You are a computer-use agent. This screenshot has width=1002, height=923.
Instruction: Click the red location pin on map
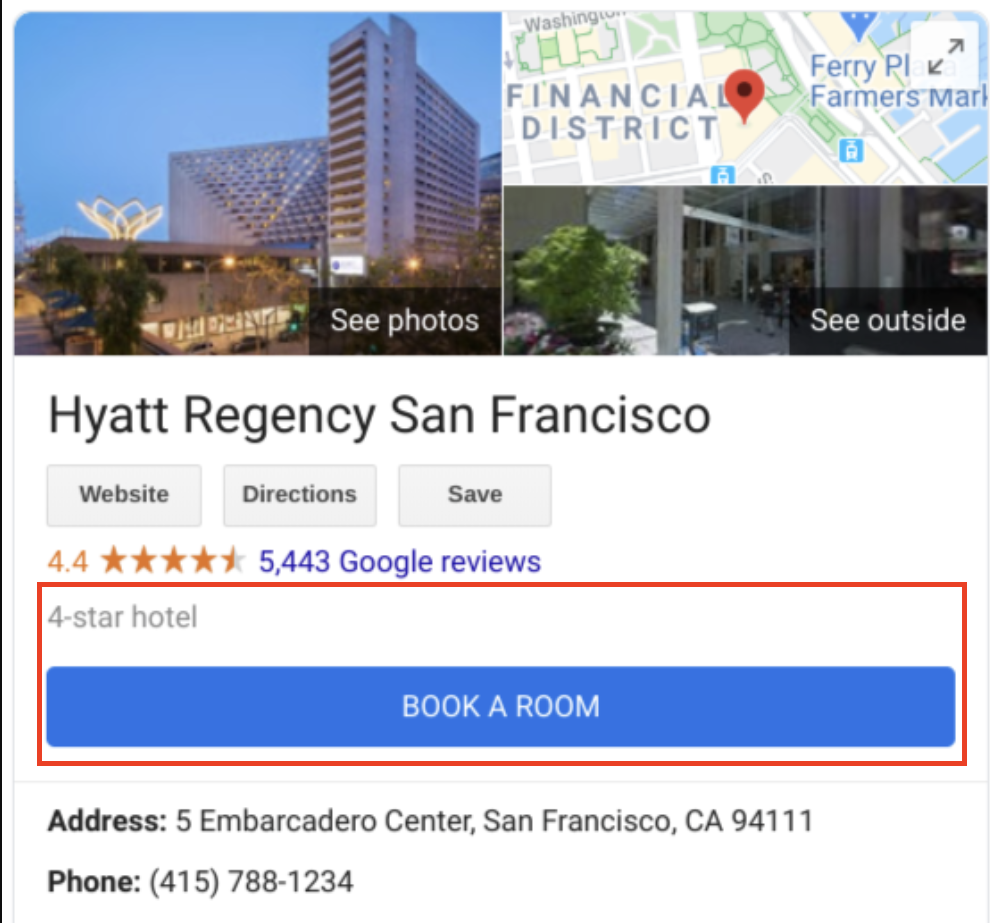(x=744, y=96)
